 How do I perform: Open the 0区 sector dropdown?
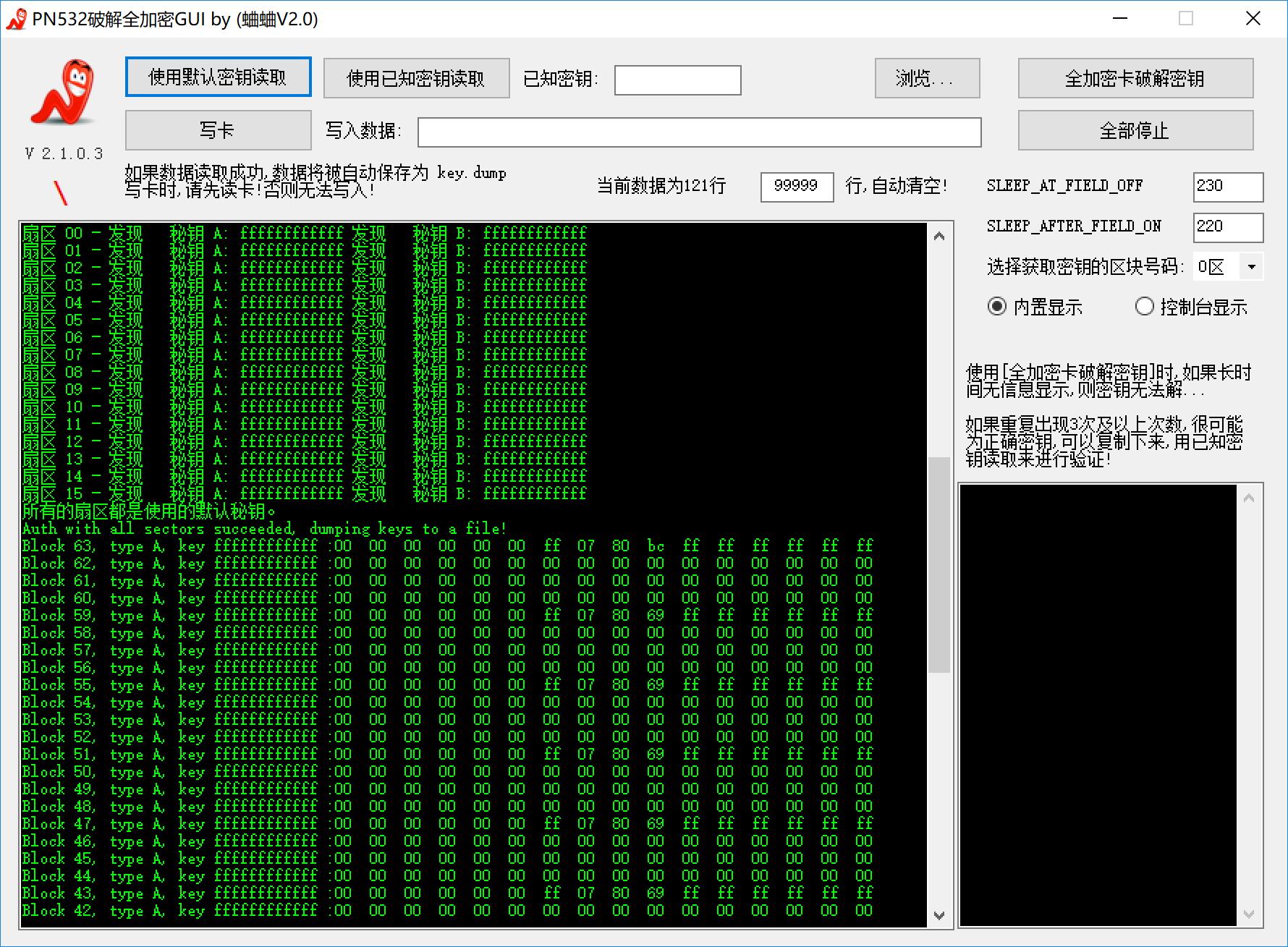[1252, 266]
